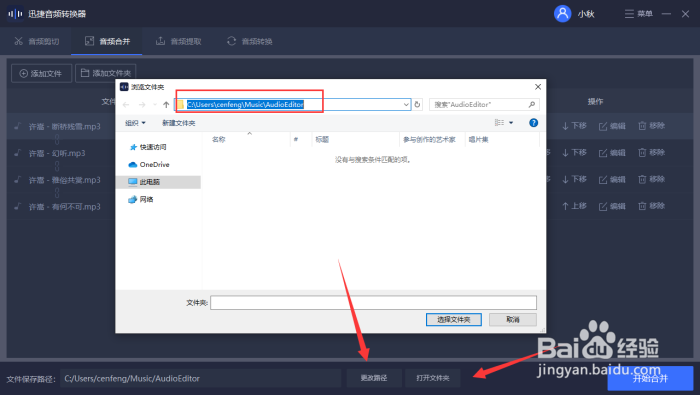Click the 添加文件 button
This screenshot has height=395, width=700.
(42, 73)
